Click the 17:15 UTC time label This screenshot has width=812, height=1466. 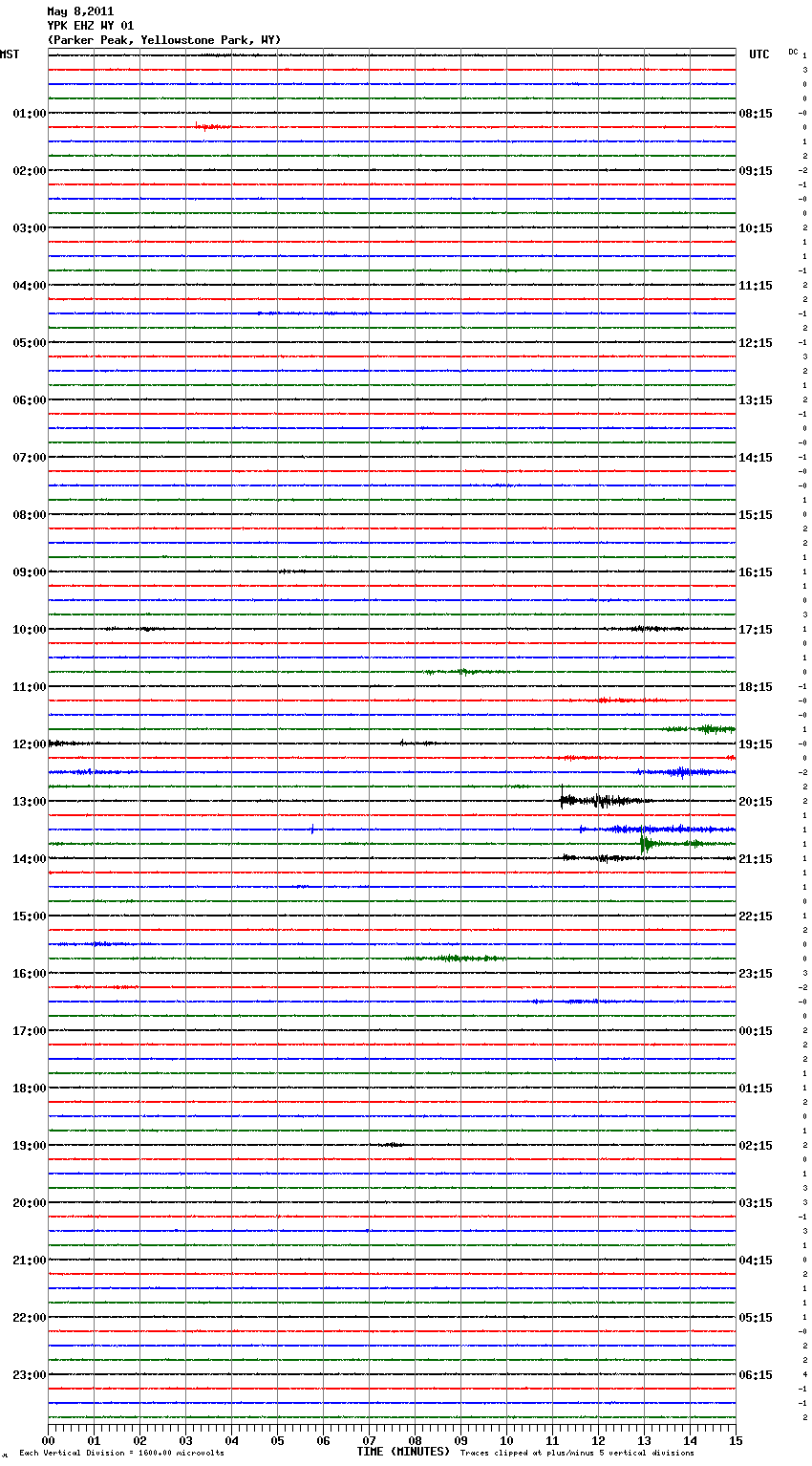coord(756,630)
